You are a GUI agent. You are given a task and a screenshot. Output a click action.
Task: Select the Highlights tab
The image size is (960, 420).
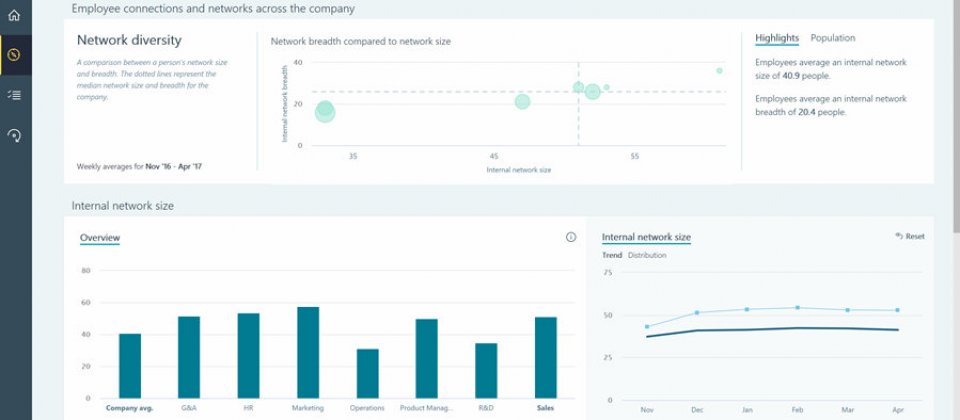coord(777,38)
